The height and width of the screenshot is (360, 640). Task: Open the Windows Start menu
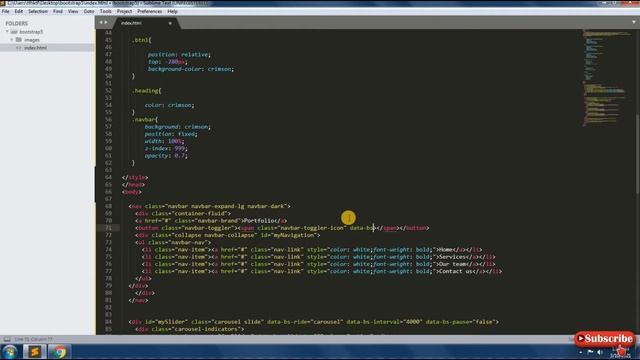[x=9, y=352]
